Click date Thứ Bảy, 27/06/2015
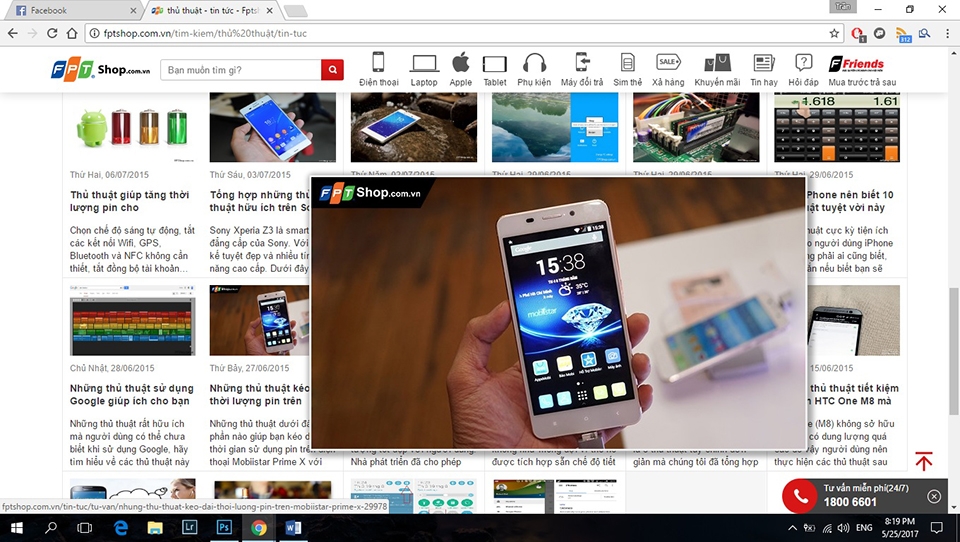 pos(249,368)
